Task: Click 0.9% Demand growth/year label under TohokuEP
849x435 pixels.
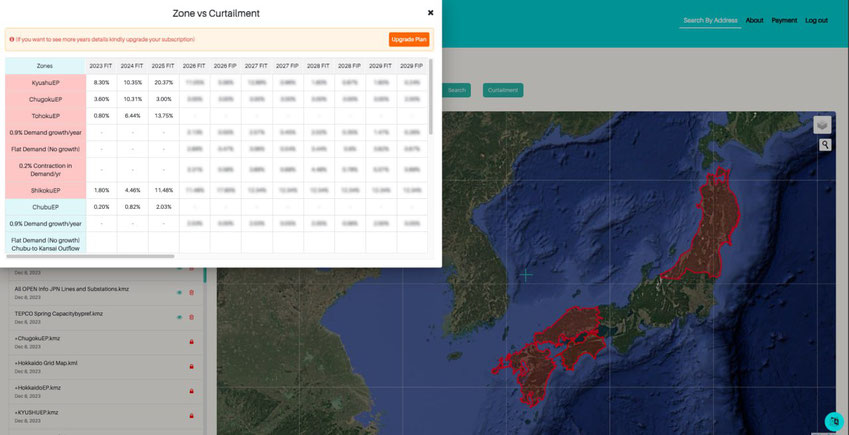Action: click(45, 132)
